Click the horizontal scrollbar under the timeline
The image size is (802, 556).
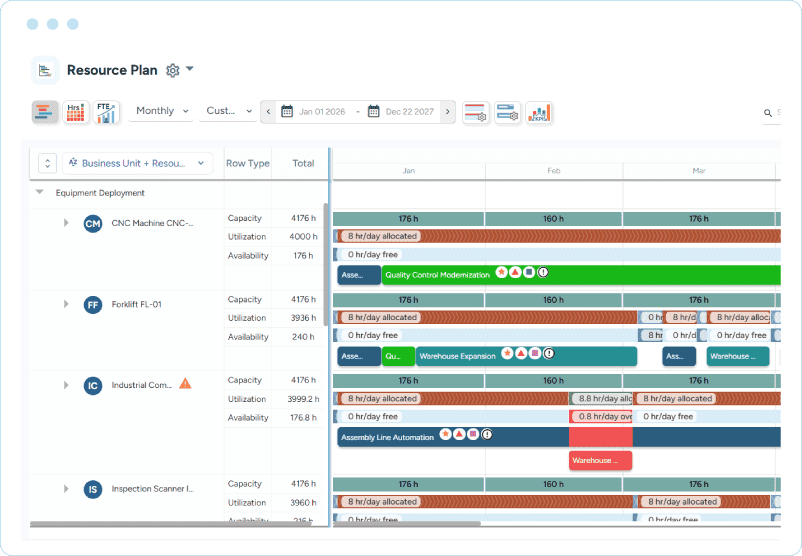pos(407,523)
